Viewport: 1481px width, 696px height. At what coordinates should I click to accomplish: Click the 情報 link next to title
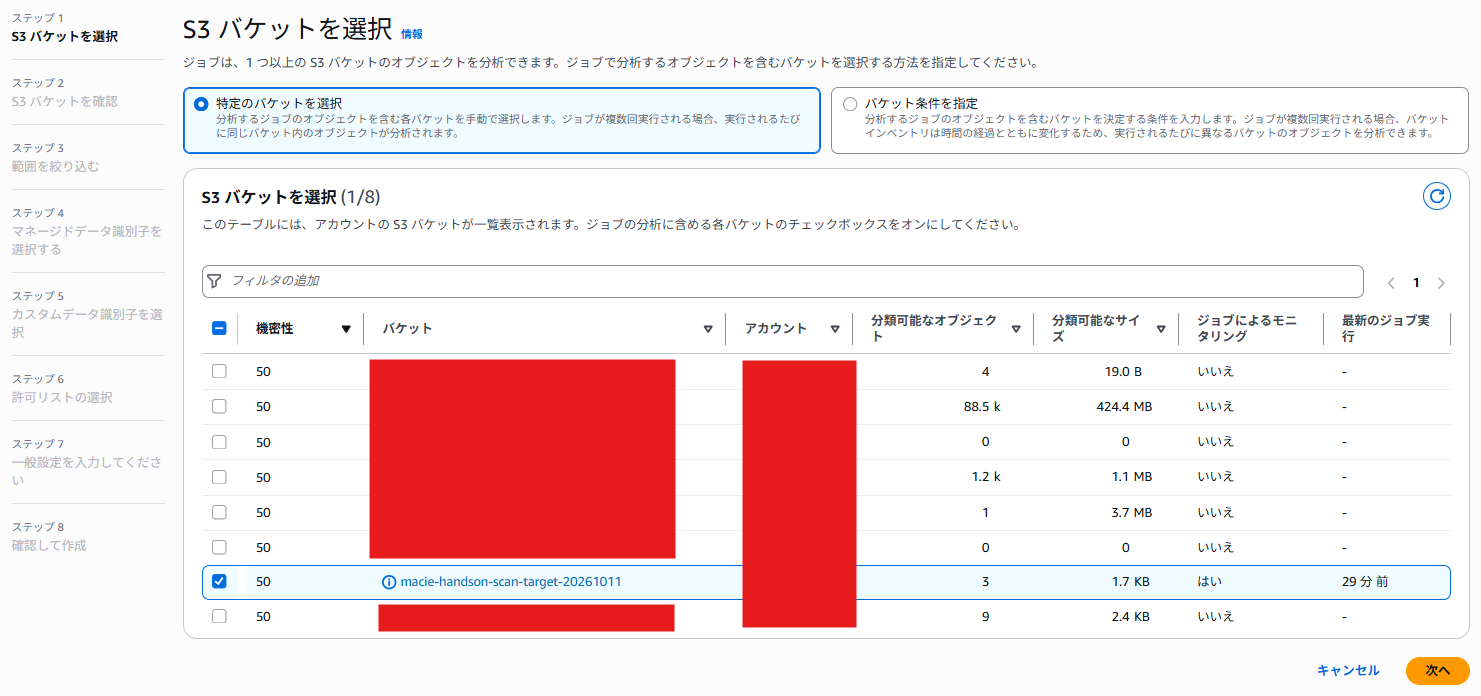click(x=412, y=34)
